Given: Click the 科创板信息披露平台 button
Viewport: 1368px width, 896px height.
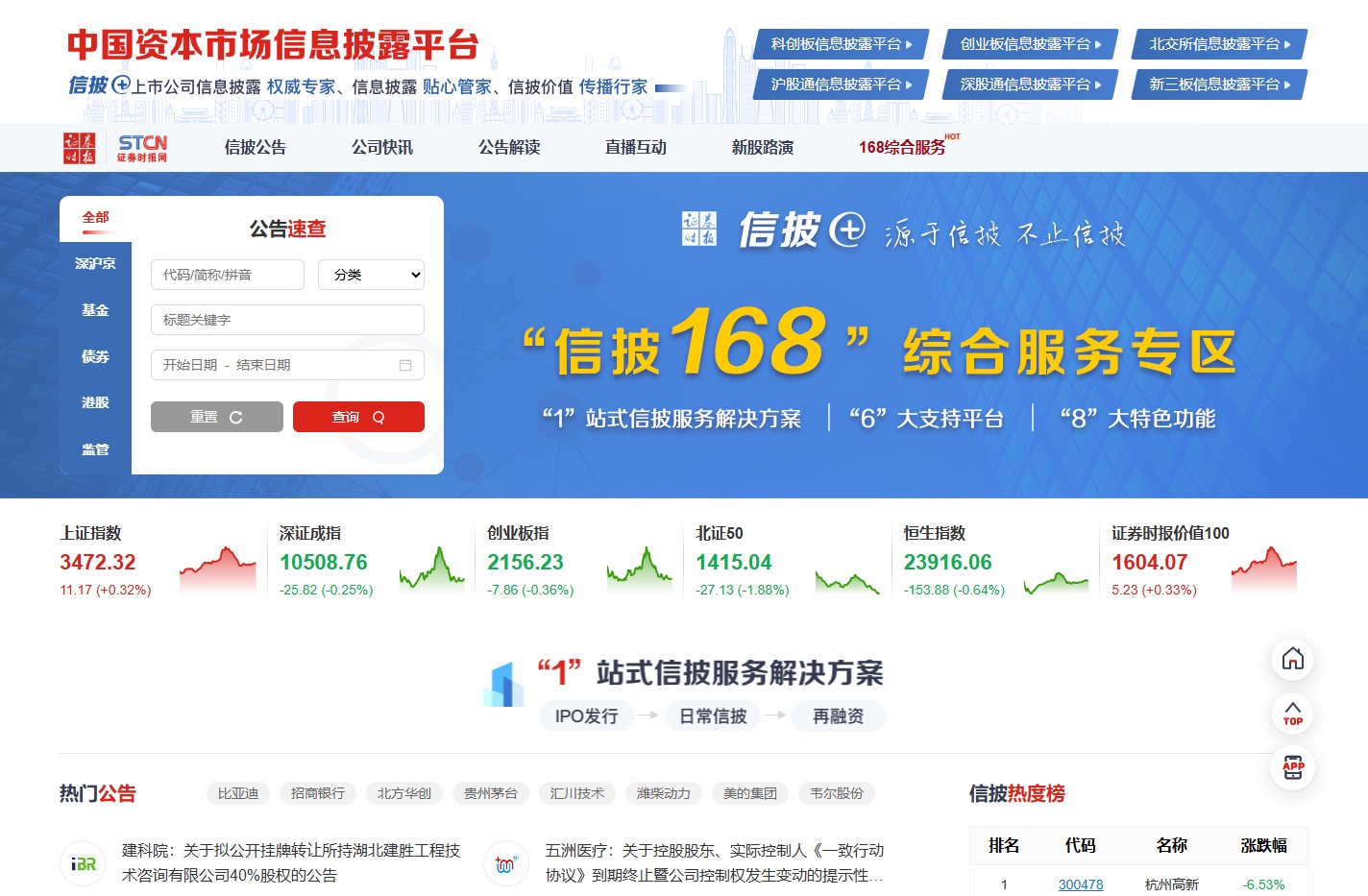Looking at the screenshot, I should tap(842, 44).
